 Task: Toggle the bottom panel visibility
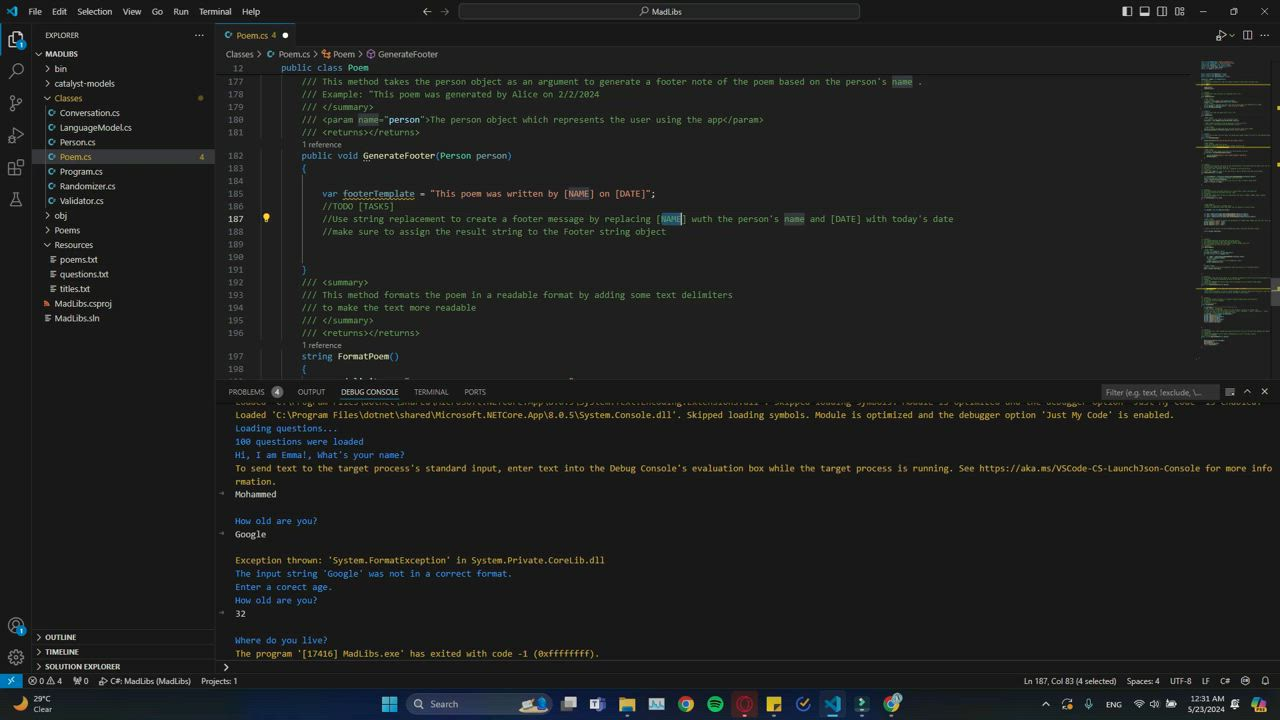pos(1145,12)
